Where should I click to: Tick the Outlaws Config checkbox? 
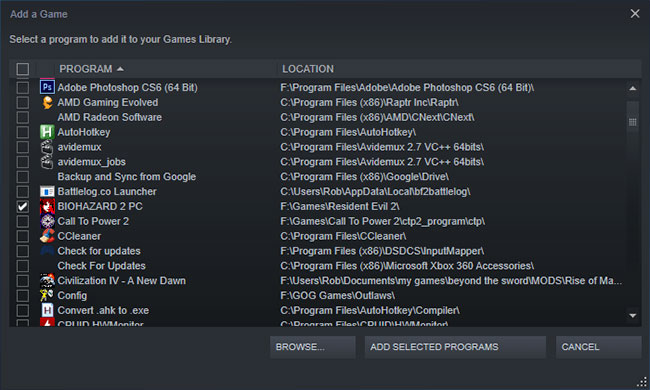pos(23,296)
